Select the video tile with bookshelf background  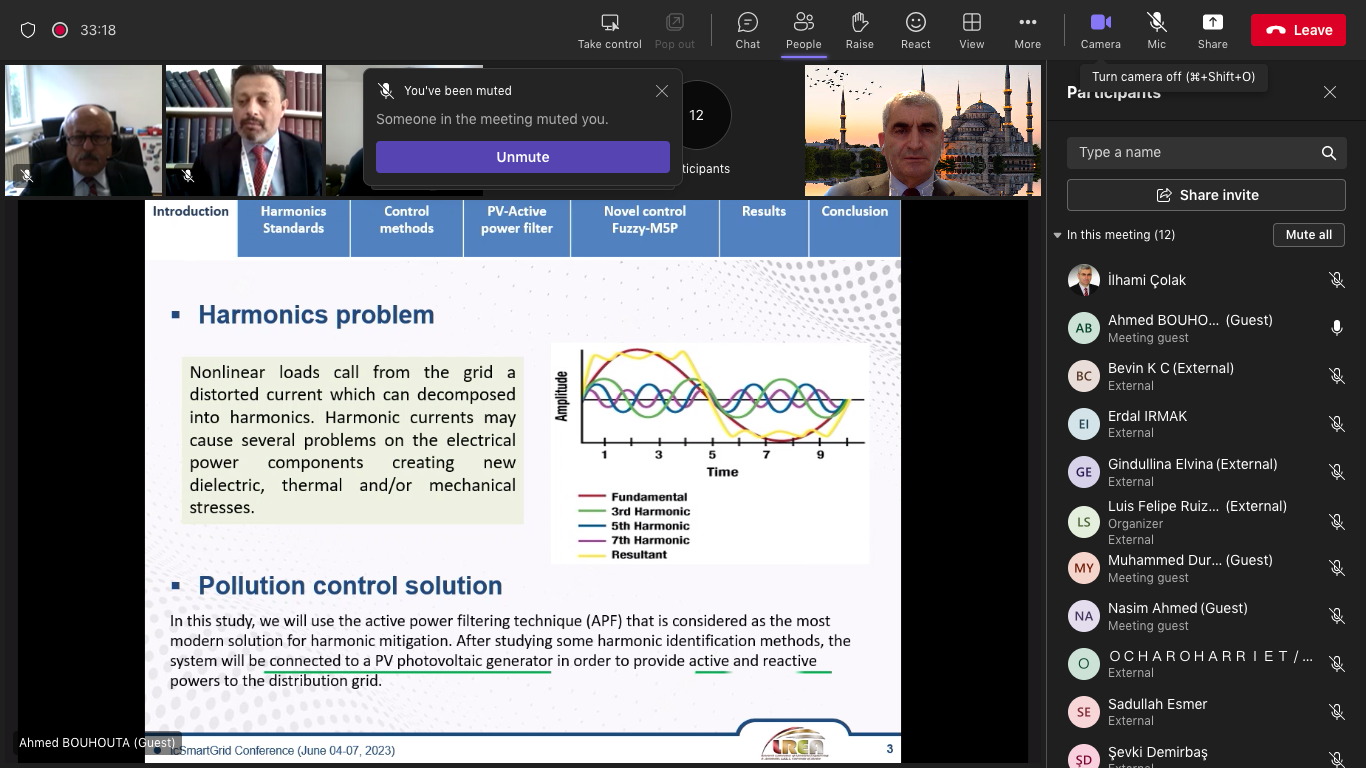(x=244, y=130)
